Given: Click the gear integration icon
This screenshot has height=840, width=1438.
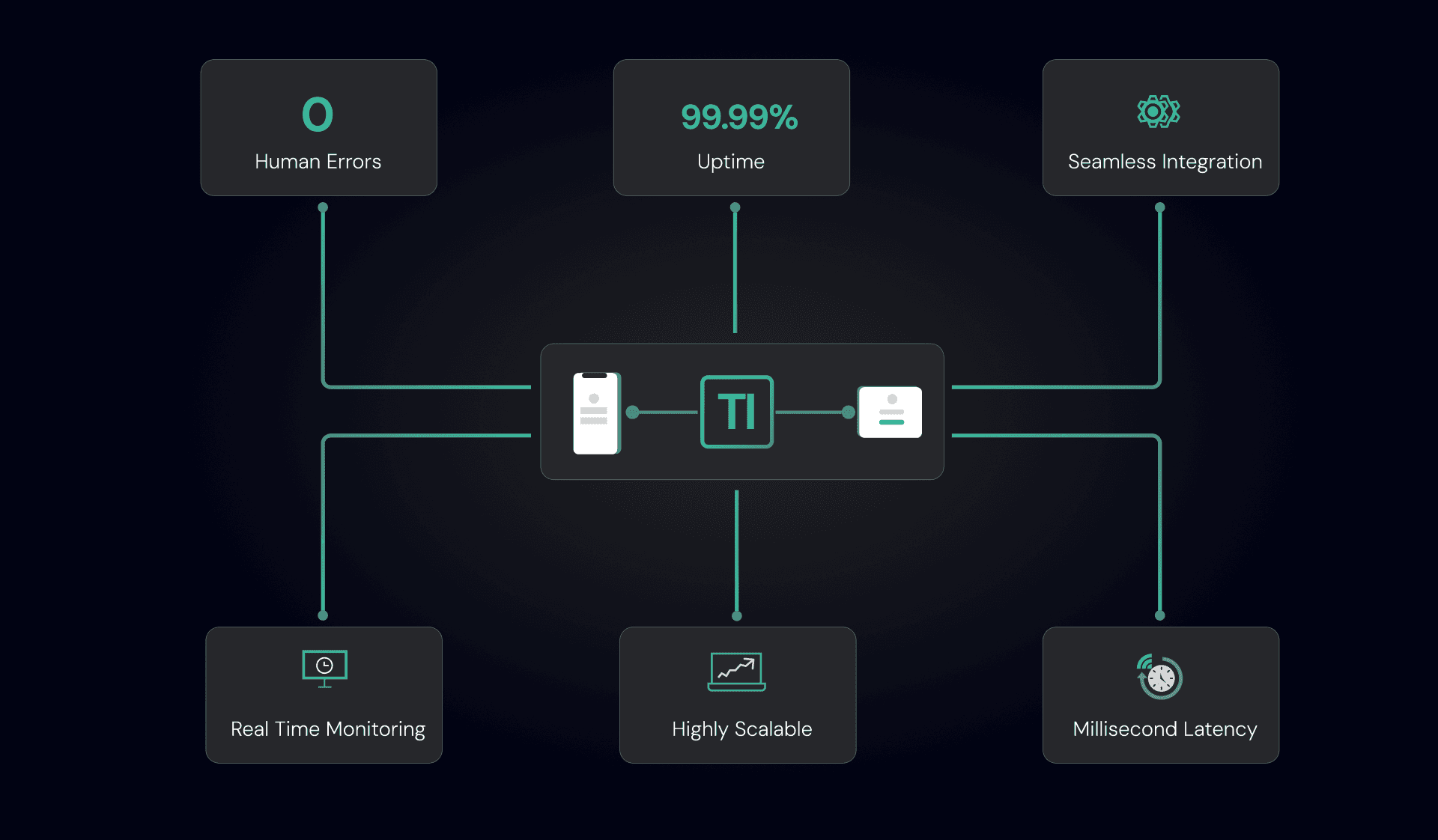Looking at the screenshot, I should point(1159,112).
